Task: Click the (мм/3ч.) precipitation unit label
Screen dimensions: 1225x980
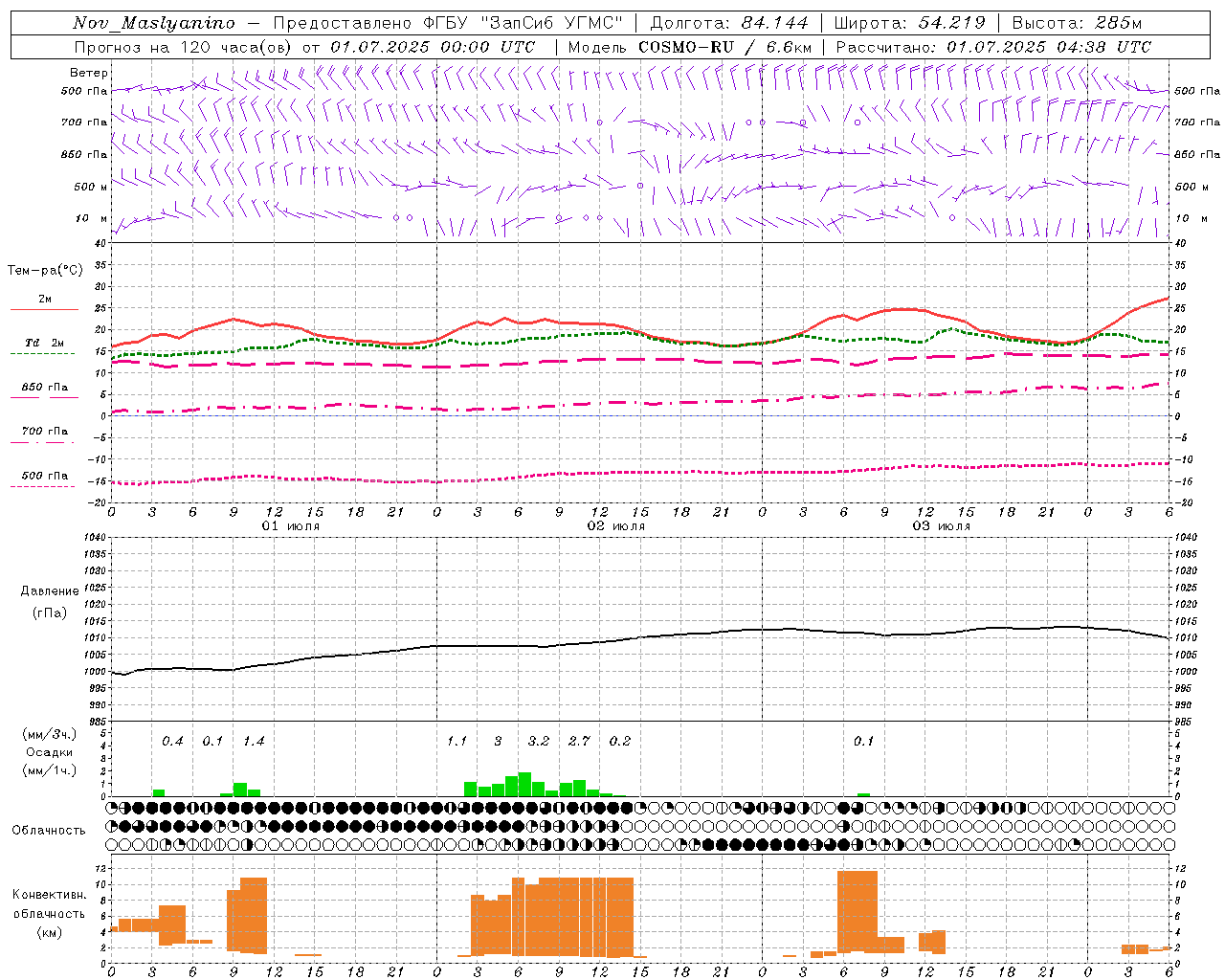Action: pos(50,734)
